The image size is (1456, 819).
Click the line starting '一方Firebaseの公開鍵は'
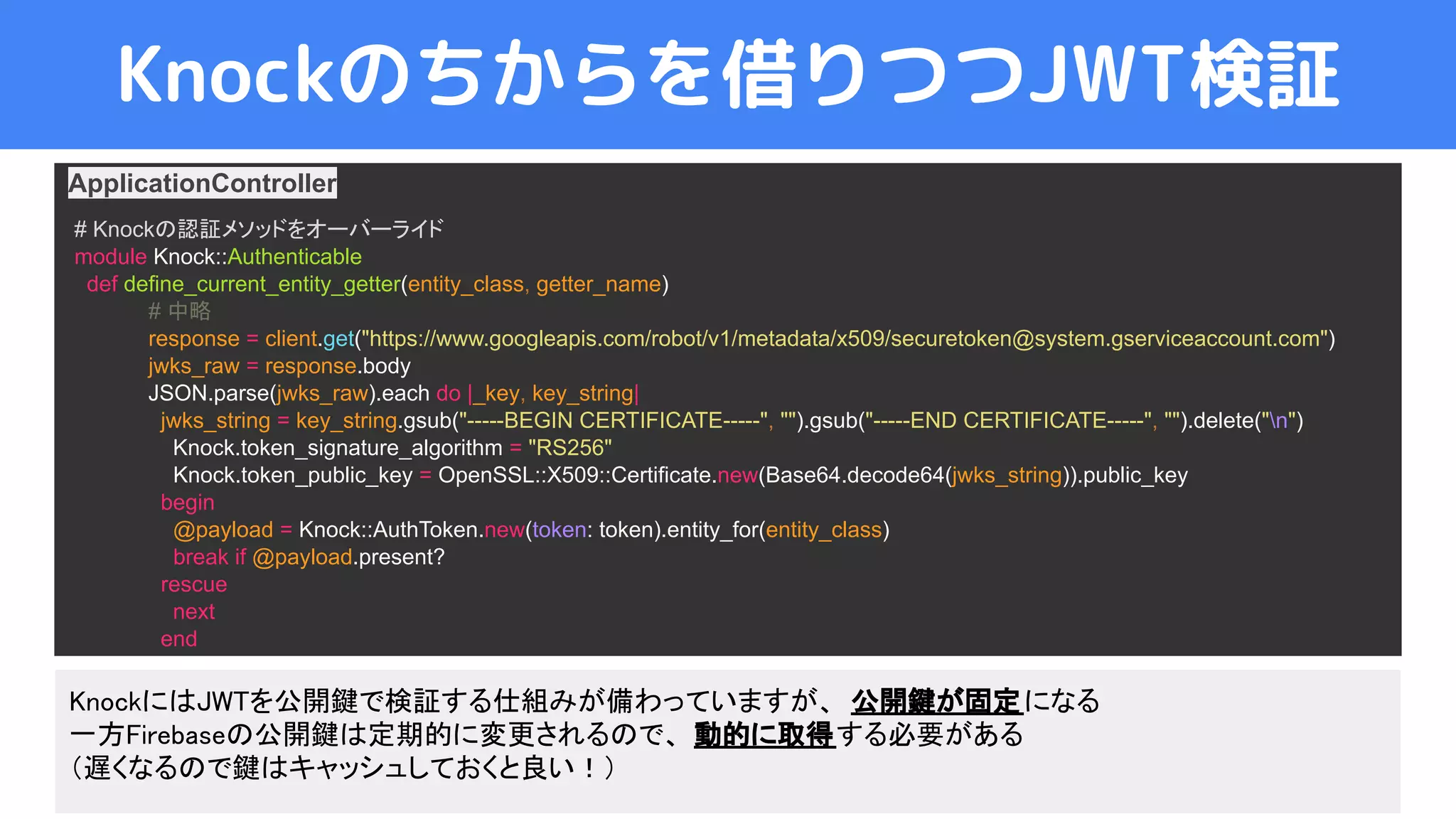coord(546,734)
